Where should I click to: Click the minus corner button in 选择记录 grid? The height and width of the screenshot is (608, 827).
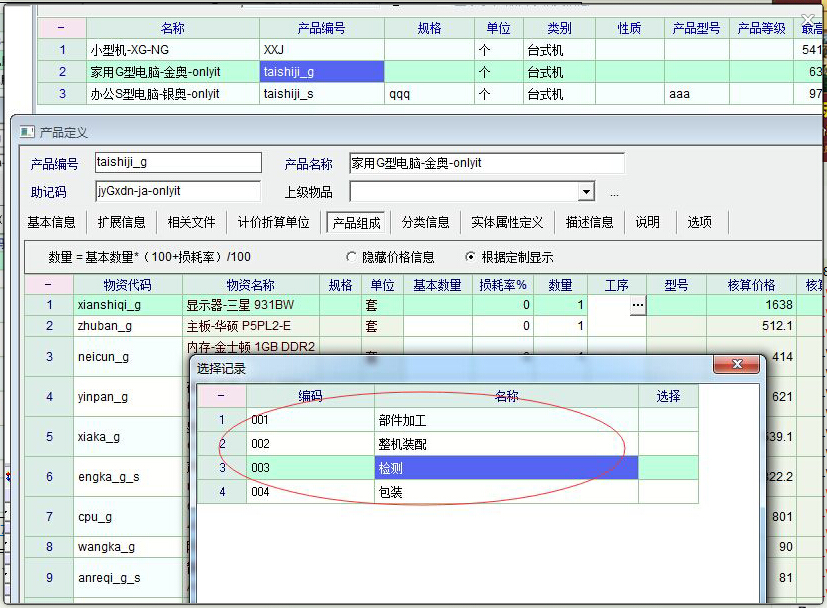click(221, 396)
